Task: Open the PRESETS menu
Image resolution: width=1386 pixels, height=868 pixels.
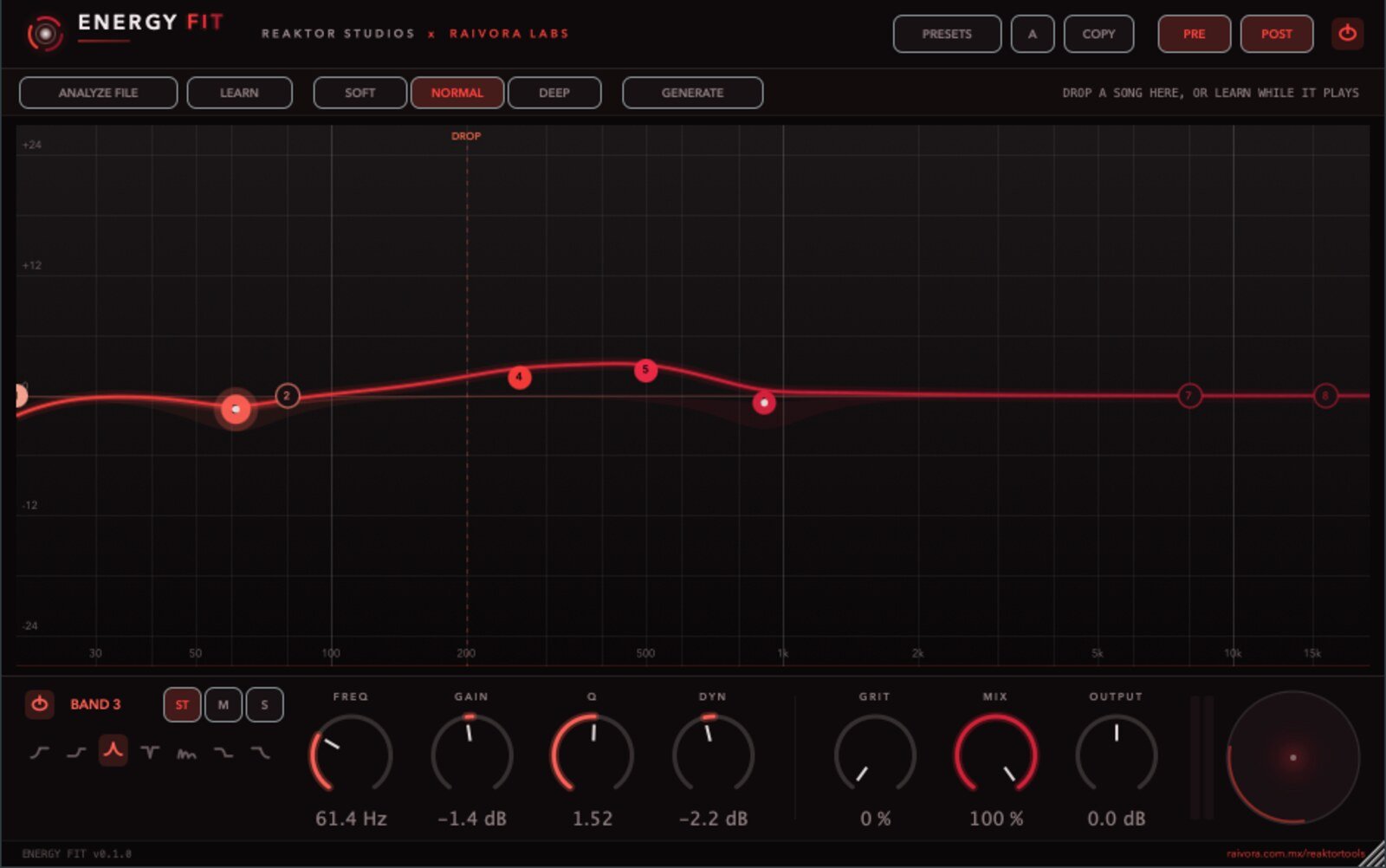Action: tap(947, 34)
